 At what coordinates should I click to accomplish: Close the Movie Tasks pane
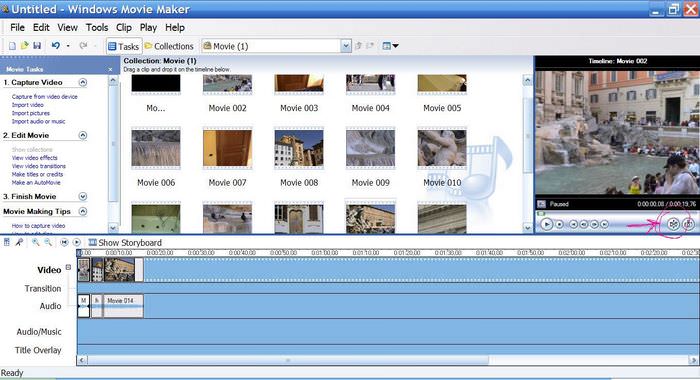pyautogui.click(x=110, y=69)
